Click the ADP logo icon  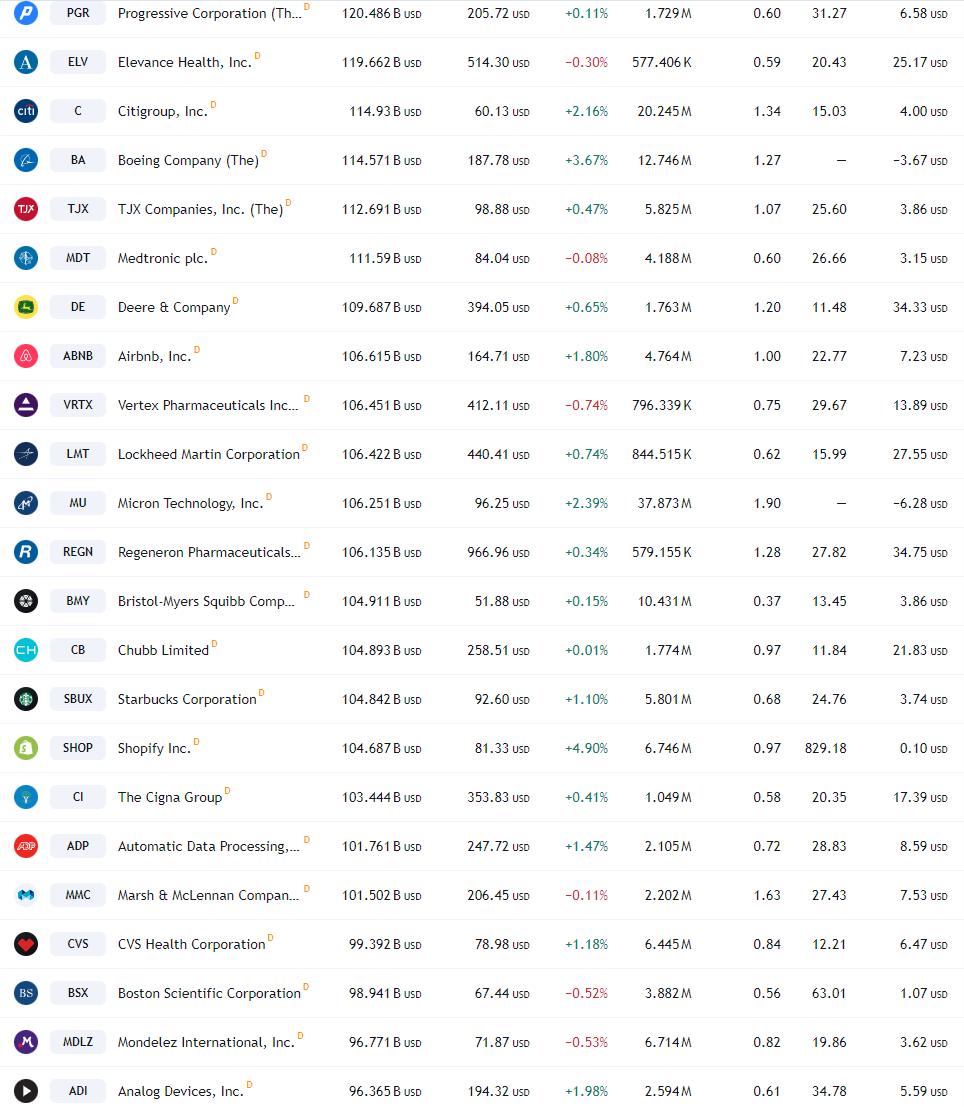pos(26,846)
